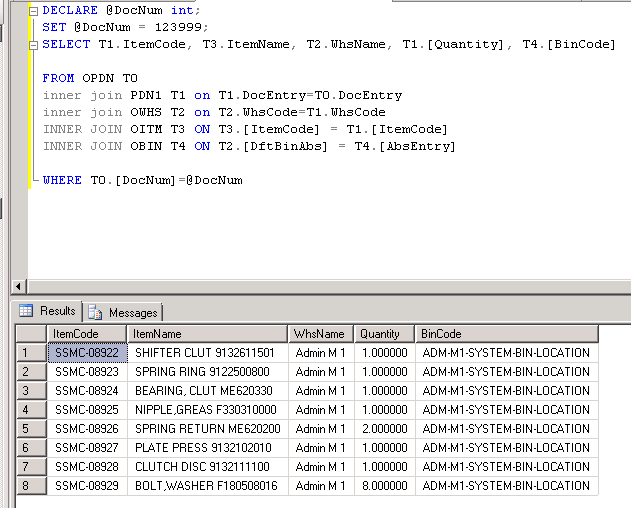
Task: Click cell SSMC-08925
Action: click(87, 410)
